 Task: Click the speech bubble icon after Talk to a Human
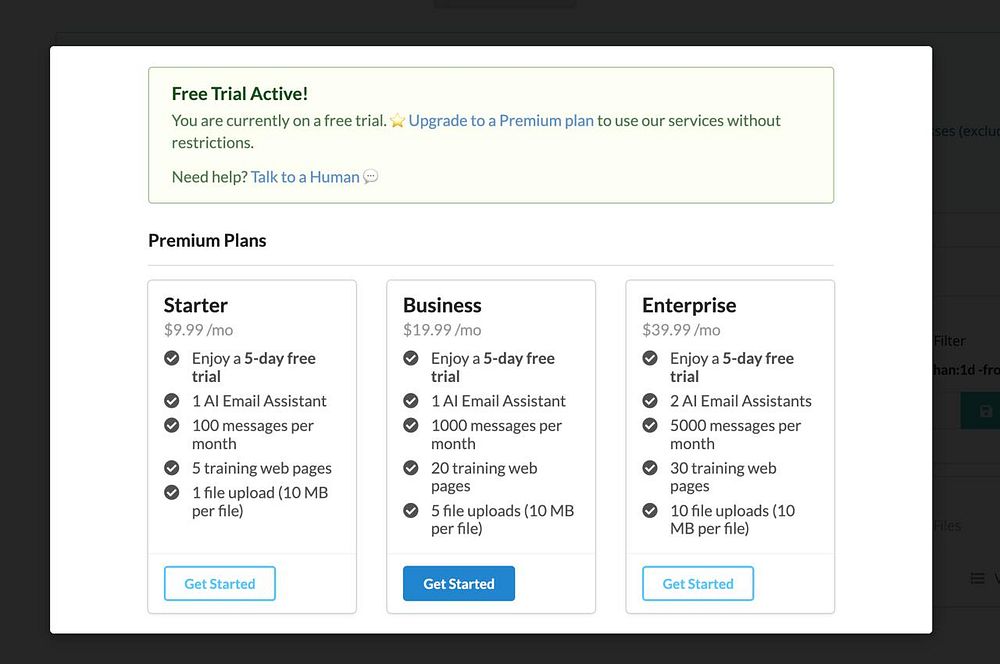pos(371,177)
